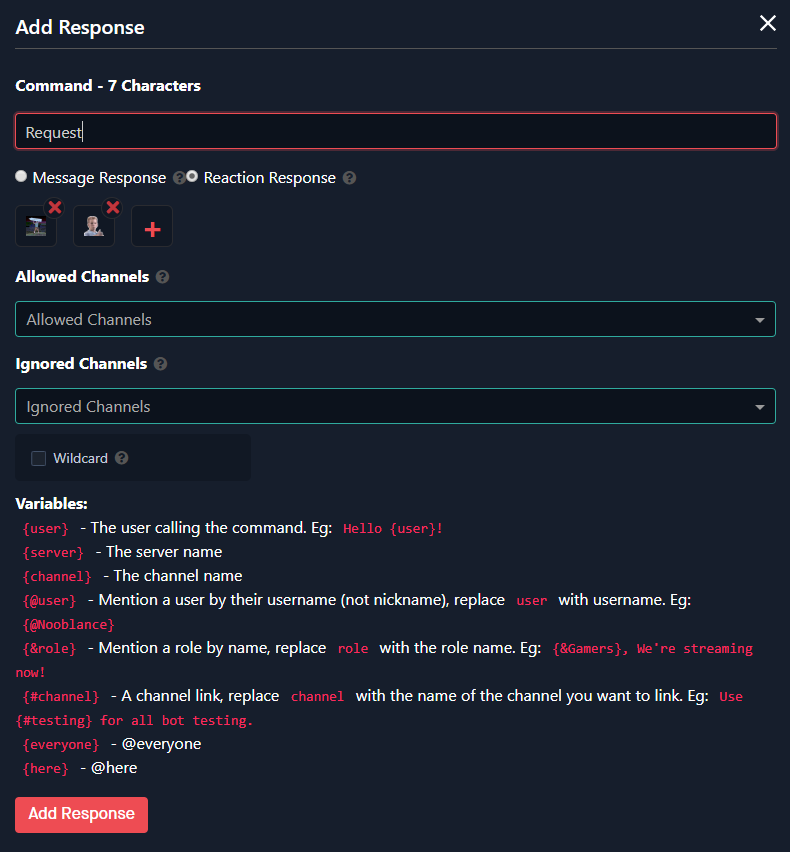Add a new reaction with plus button
Screen dimensions: 790x852
(152, 229)
